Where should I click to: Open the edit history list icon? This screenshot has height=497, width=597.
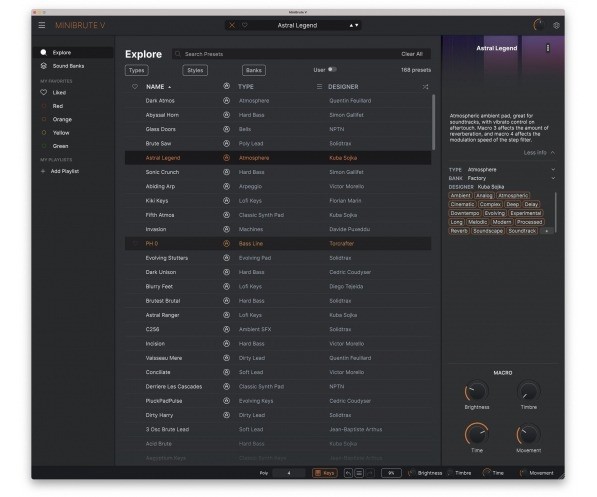click(359, 473)
